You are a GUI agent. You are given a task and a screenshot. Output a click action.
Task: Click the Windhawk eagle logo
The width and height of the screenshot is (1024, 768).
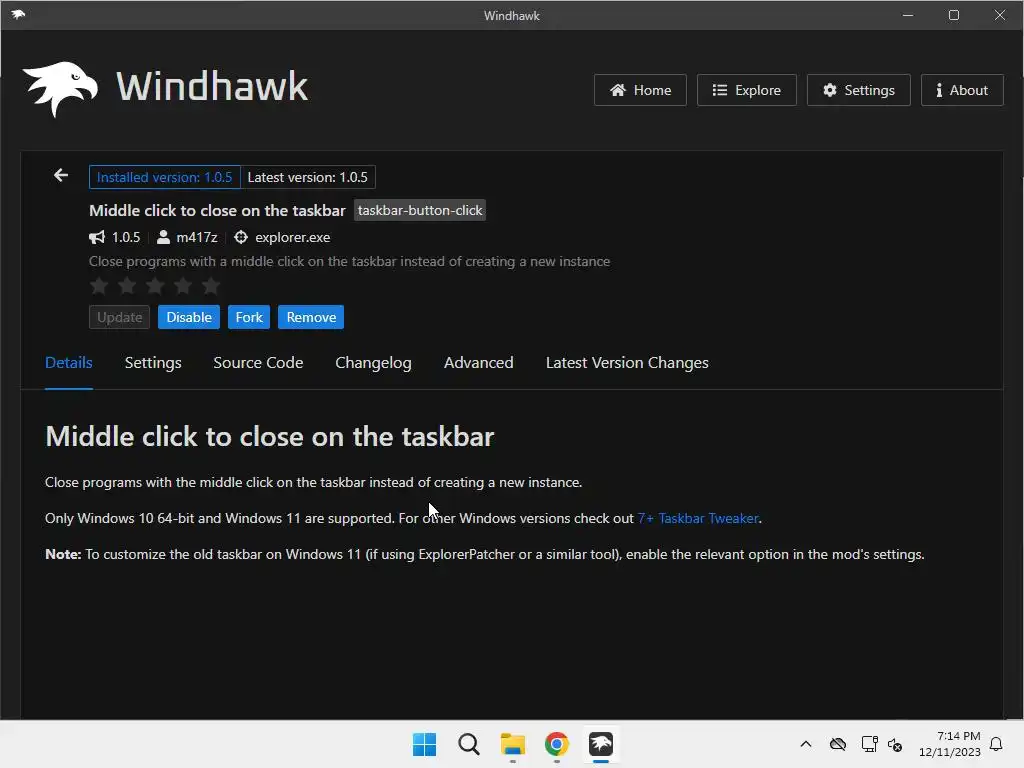tap(60, 89)
